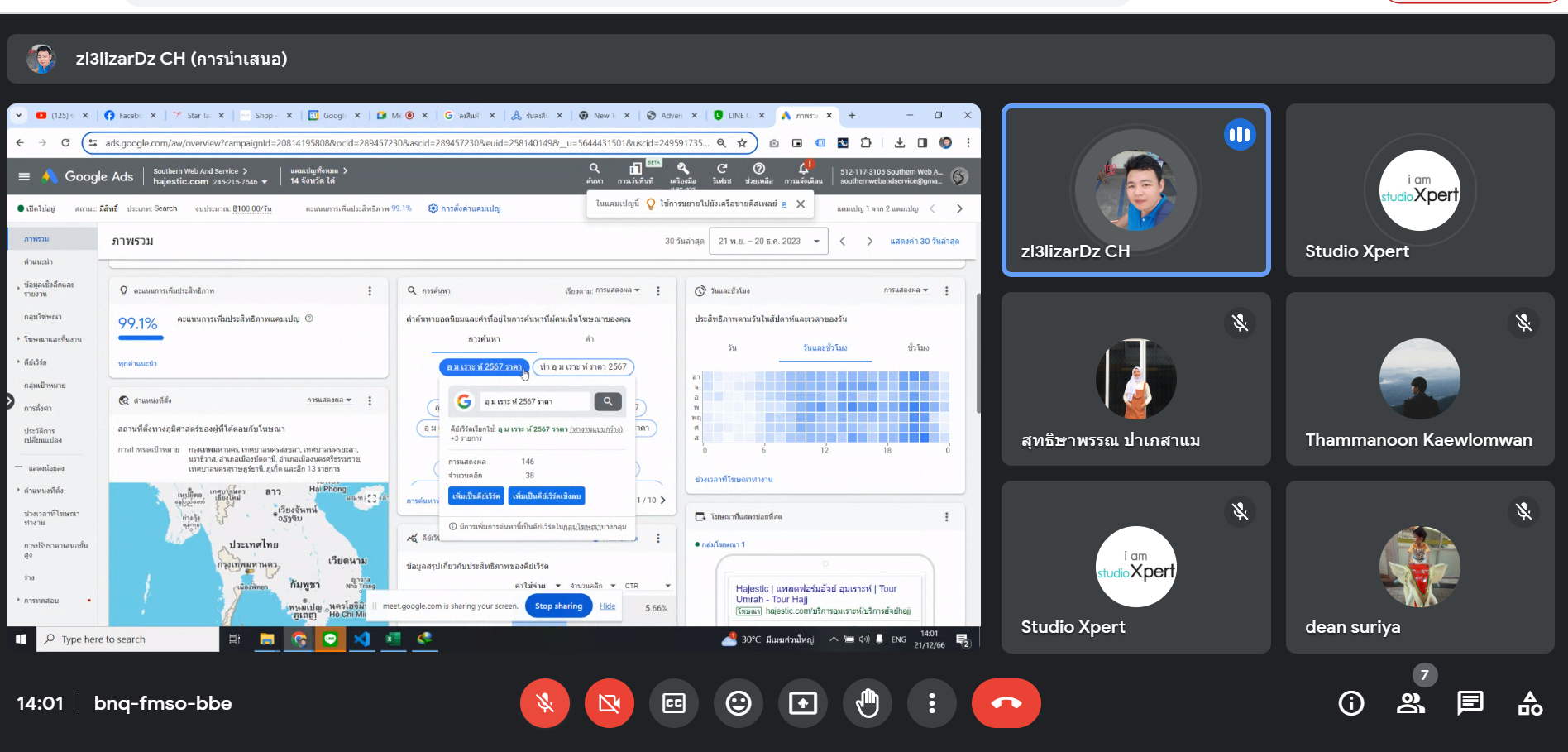Toggle closed captions button
This screenshot has width=1568, height=752.
(x=674, y=703)
